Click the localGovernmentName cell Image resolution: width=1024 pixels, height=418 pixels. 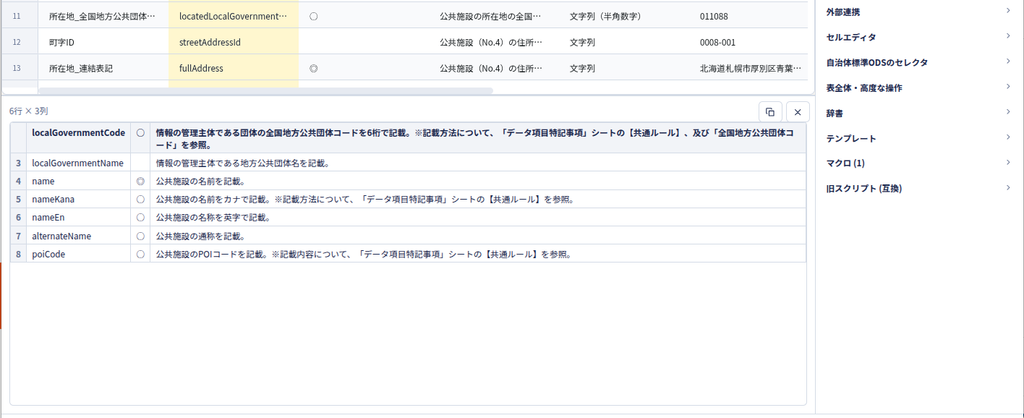[78, 163]
